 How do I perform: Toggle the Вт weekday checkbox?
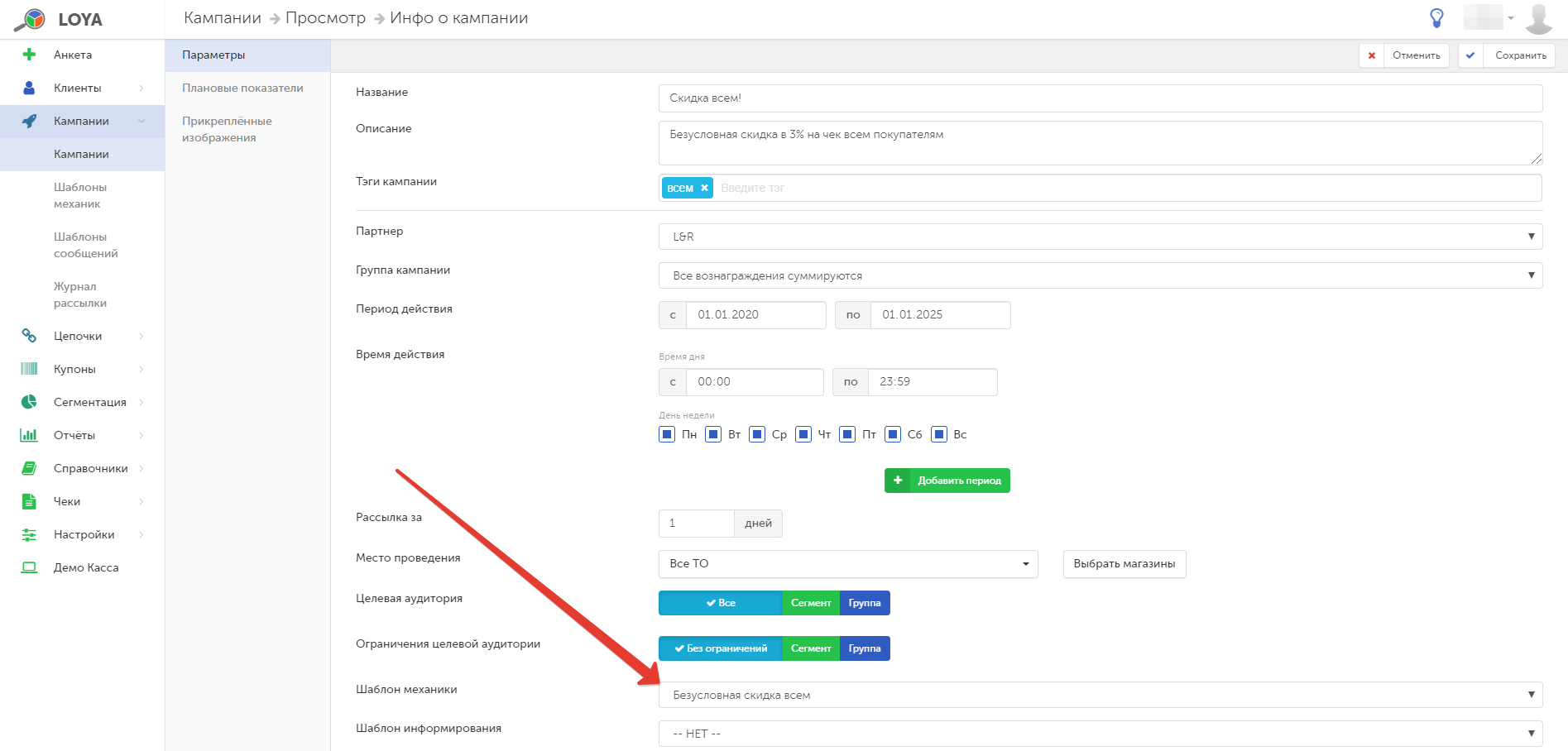click(x=713, y=434)
